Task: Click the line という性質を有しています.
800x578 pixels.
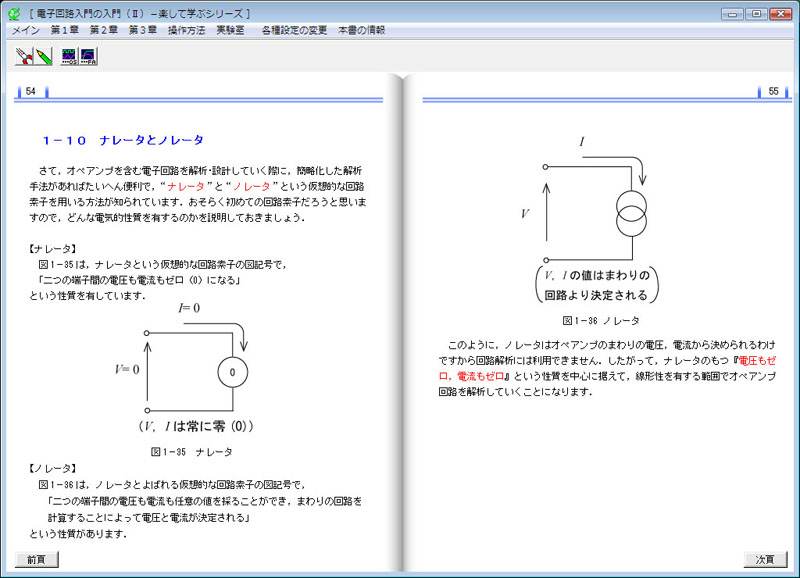Action: [87, 296]
